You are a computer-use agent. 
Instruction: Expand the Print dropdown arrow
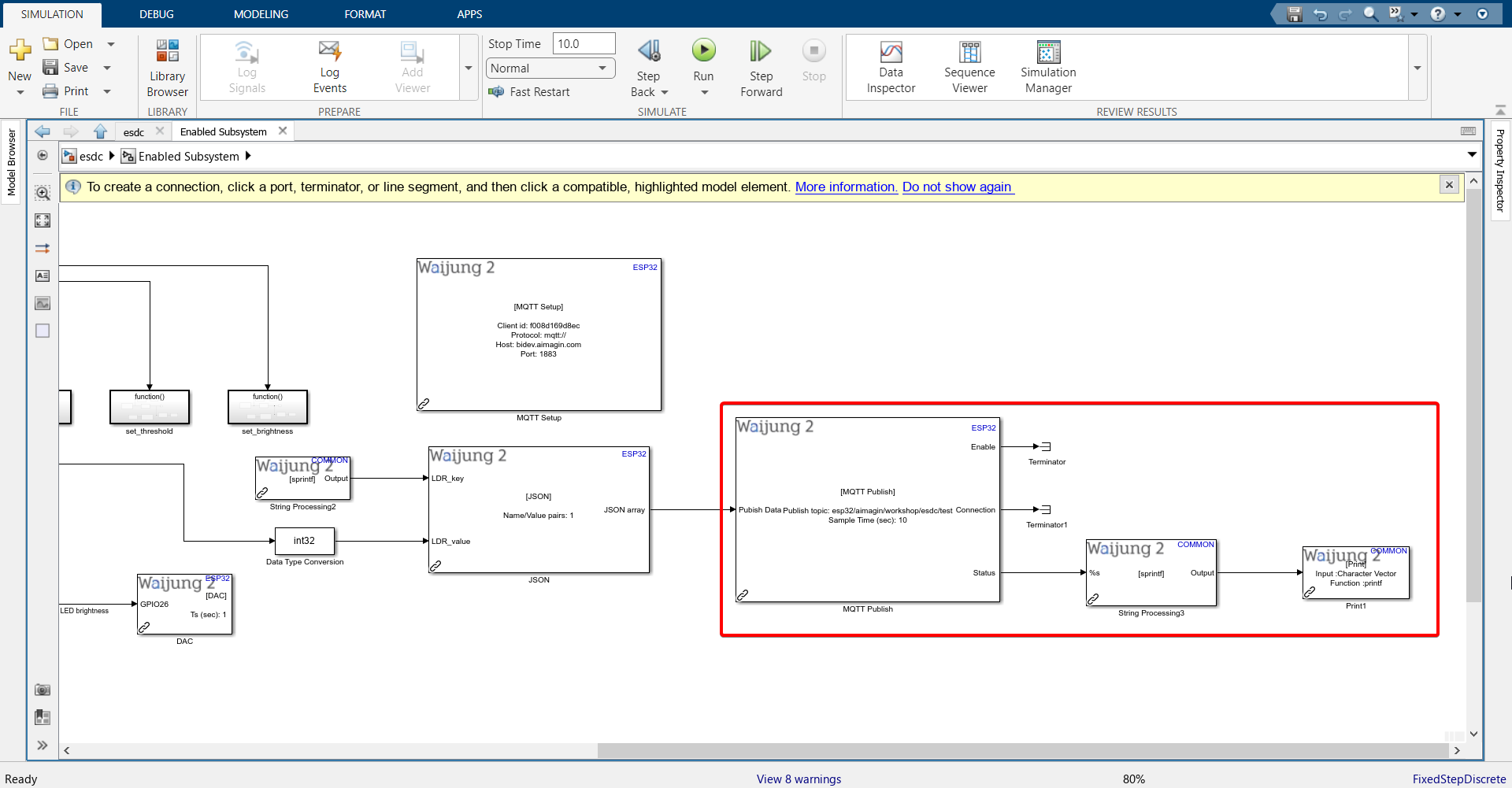coord(107,91)
